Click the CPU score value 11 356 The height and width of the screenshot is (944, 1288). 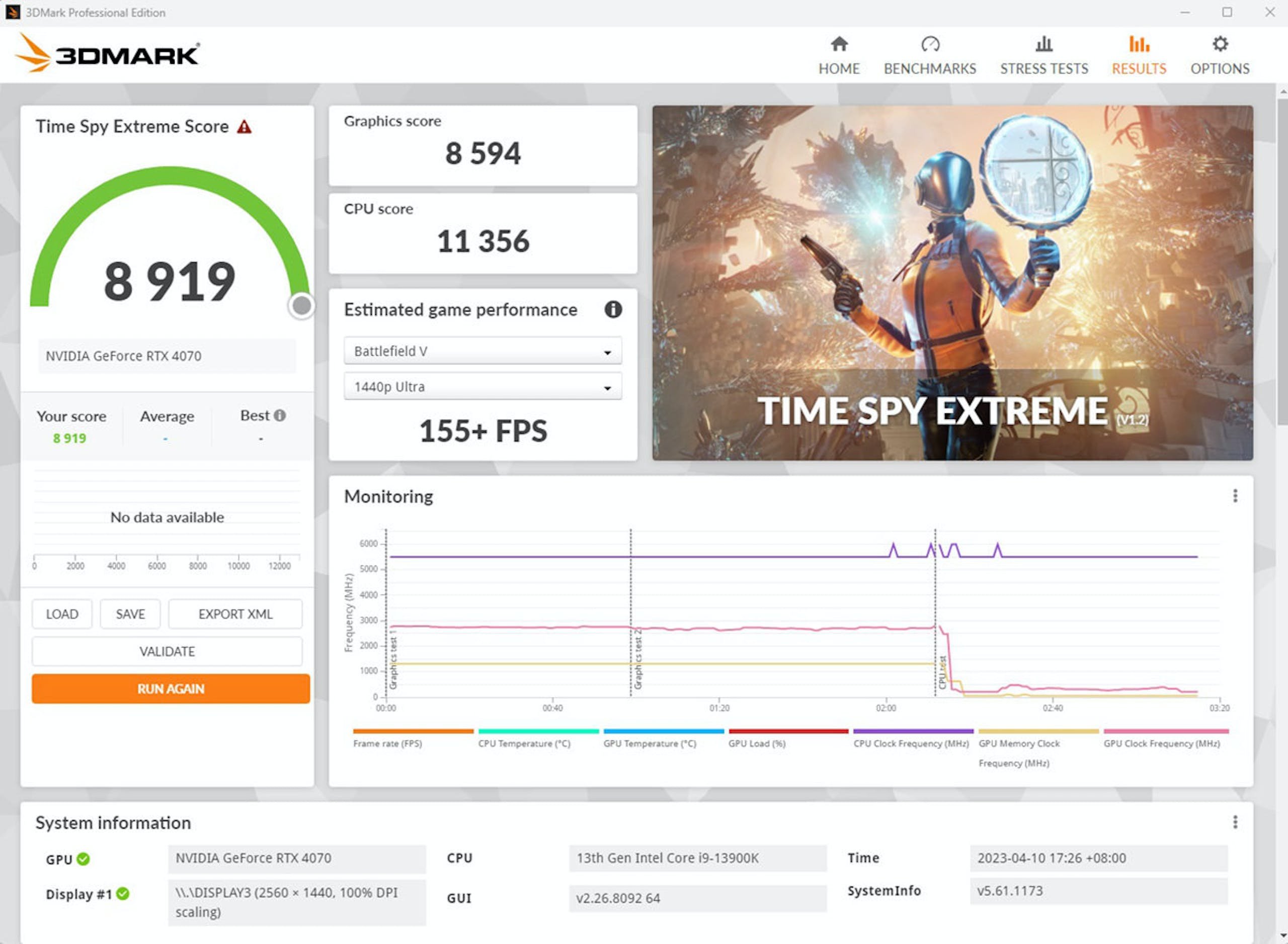tap(482, 240)
